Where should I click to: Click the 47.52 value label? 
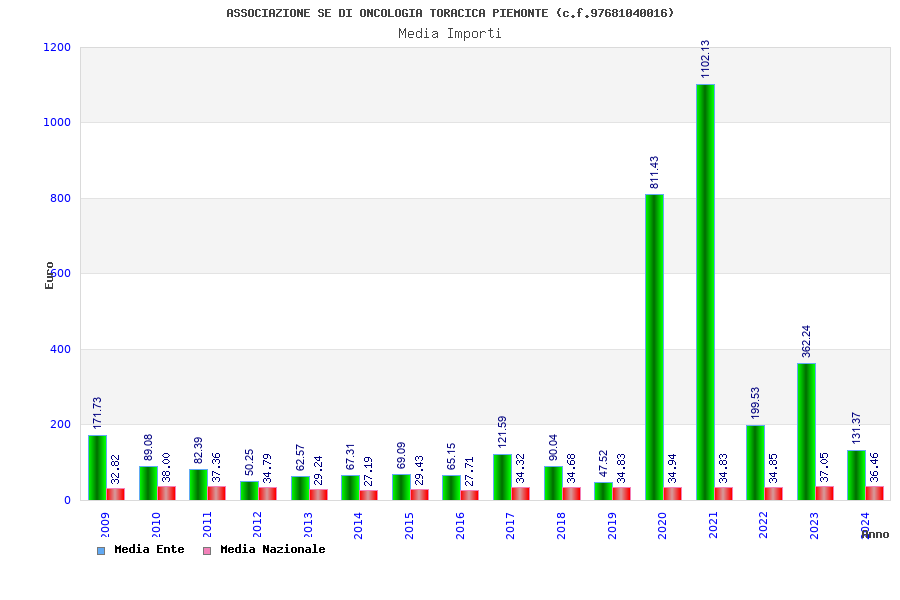(603, 463)
